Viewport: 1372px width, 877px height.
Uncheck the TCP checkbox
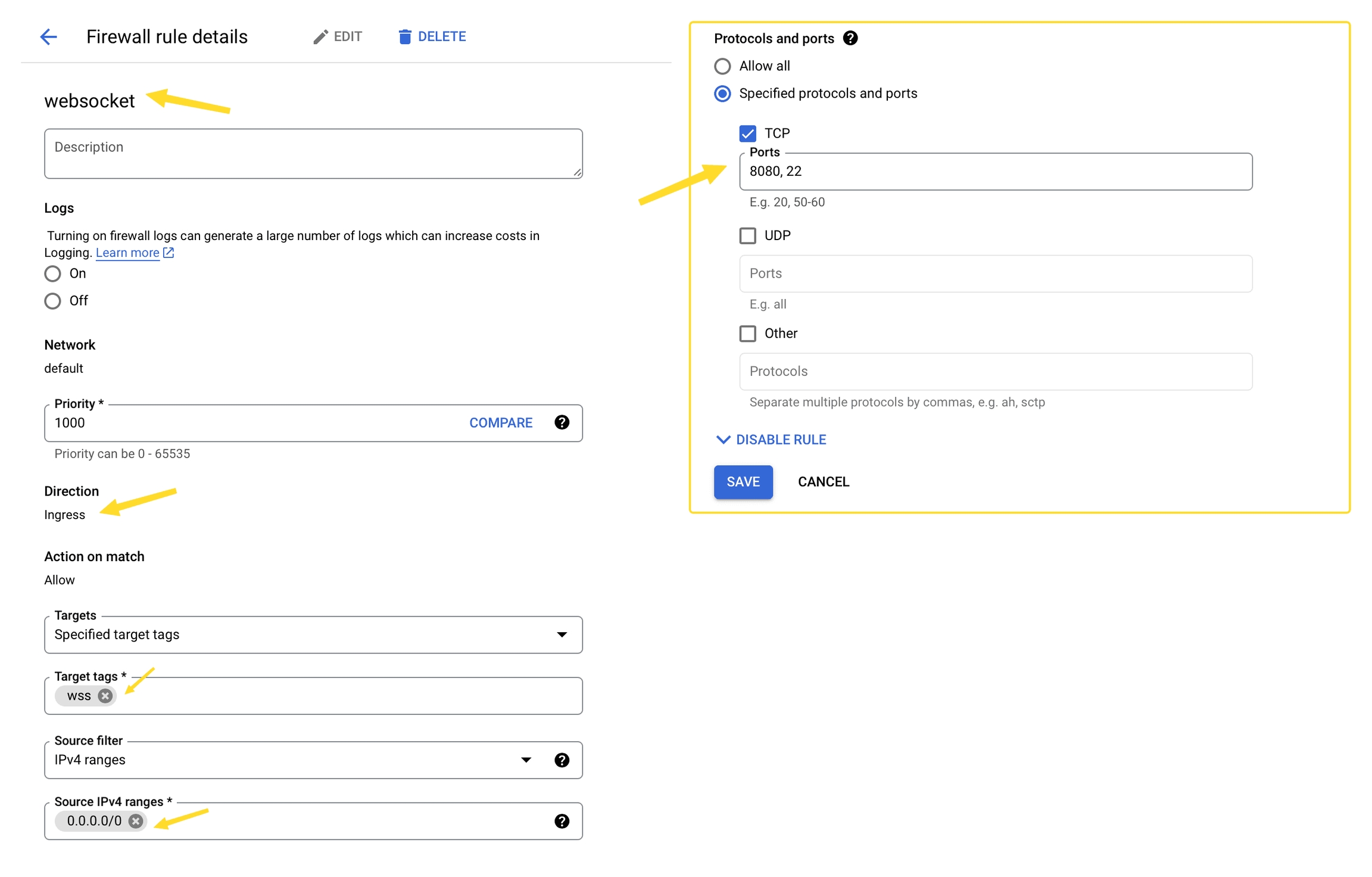[x=748, y=133]
